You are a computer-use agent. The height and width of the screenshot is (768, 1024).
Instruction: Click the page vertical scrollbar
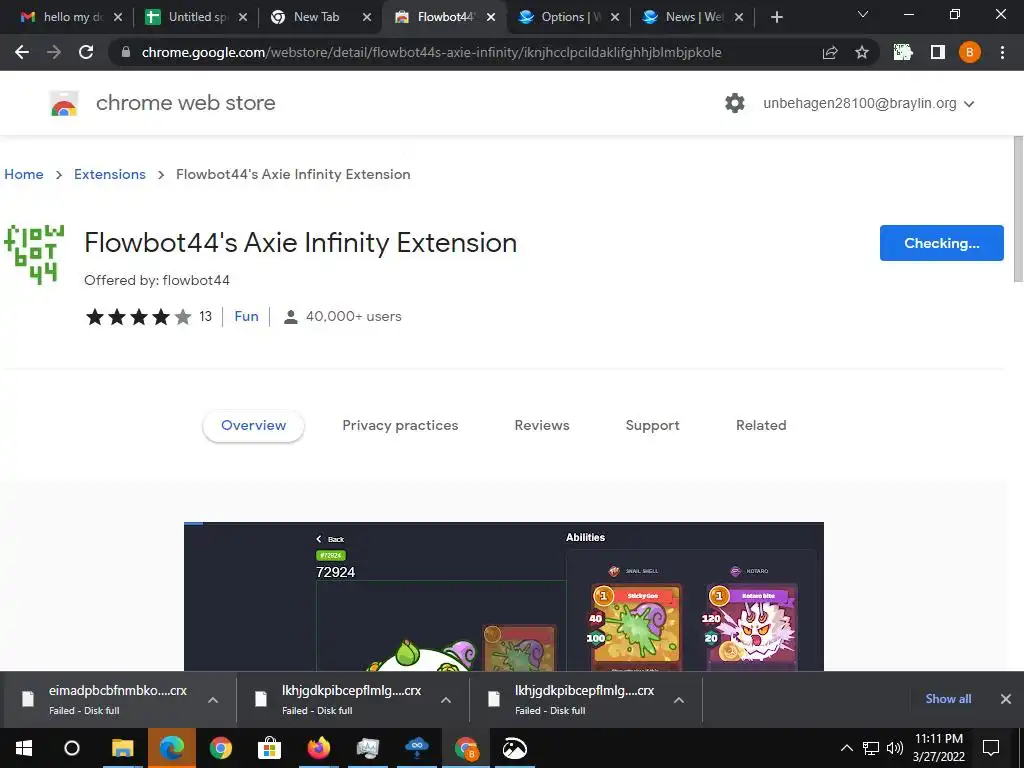click(x=1018, y=209)
